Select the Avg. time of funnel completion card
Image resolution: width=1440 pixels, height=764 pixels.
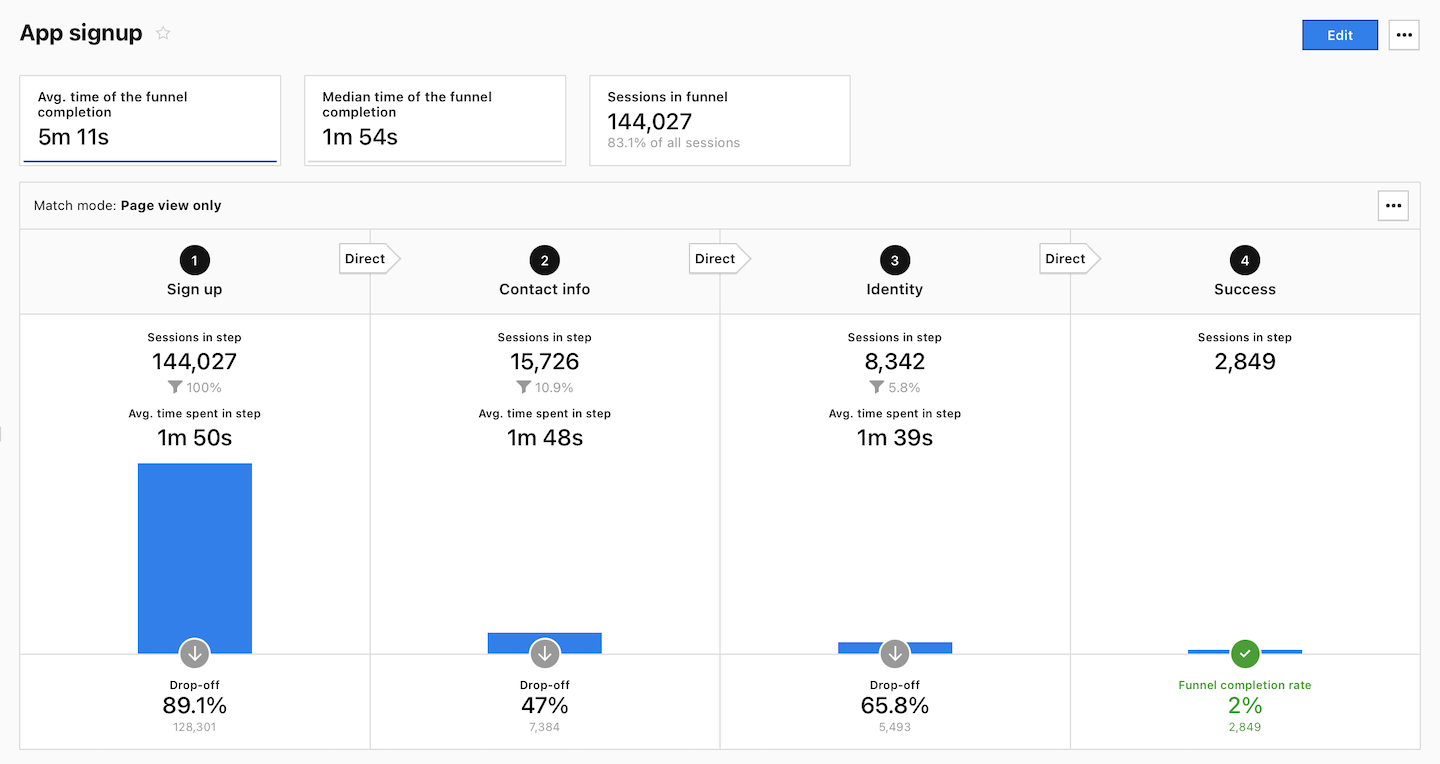(x=150, y=120)
